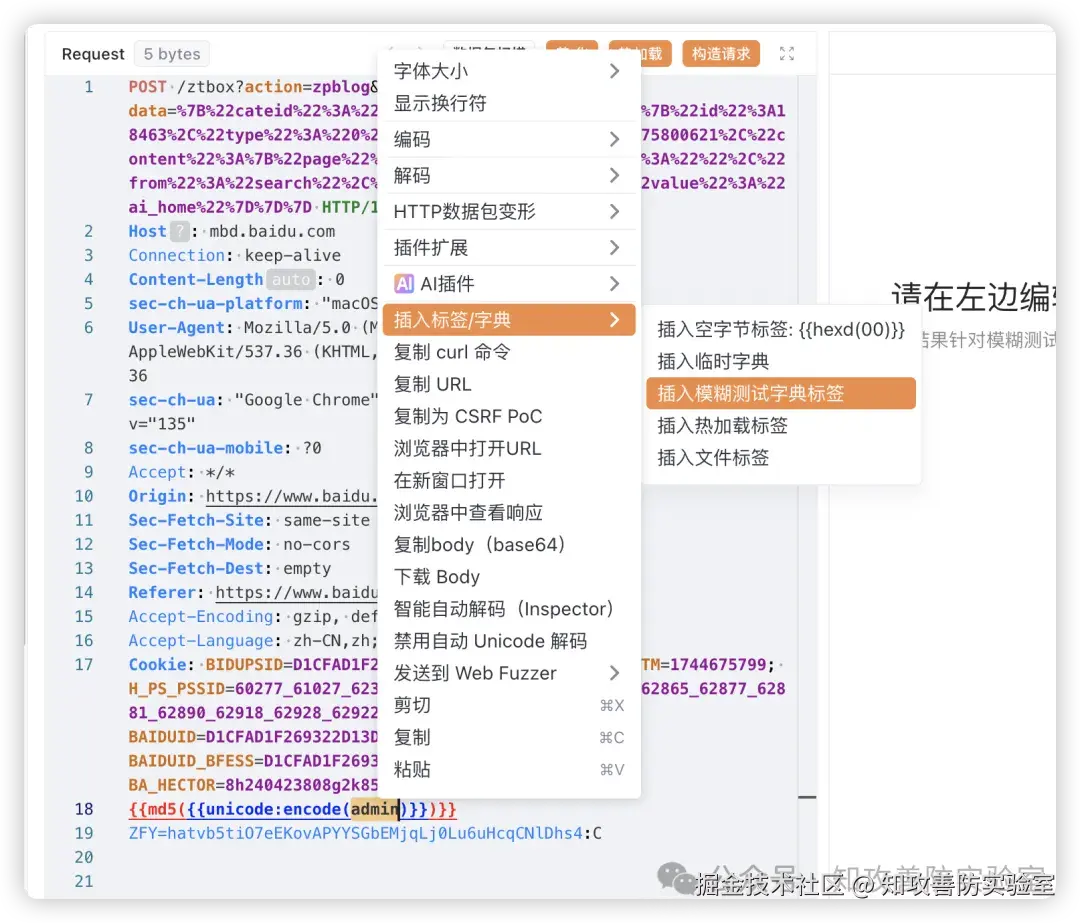Click the Referer header on line 14

pyautogui.click(x=162, y=592)
